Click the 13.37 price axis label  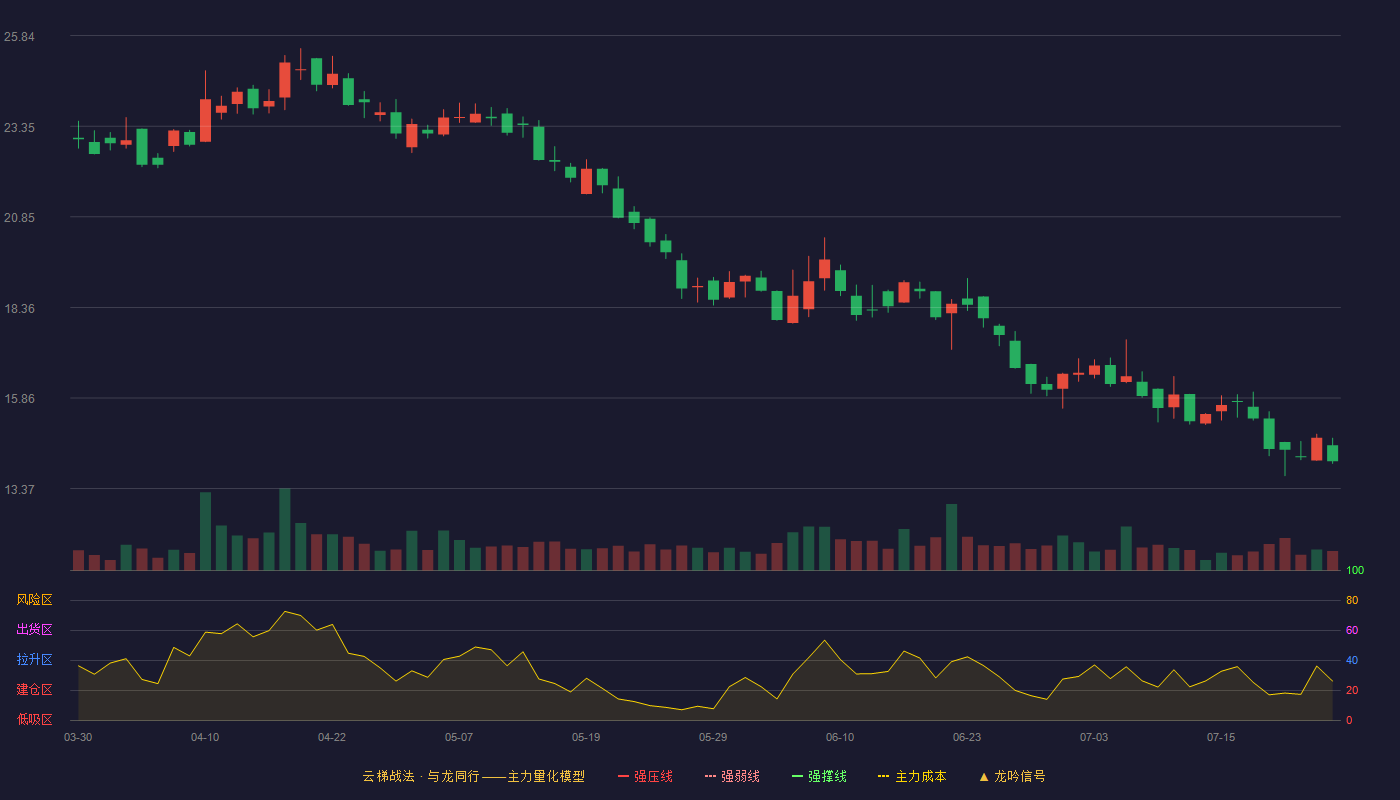(x=19, y=490)
